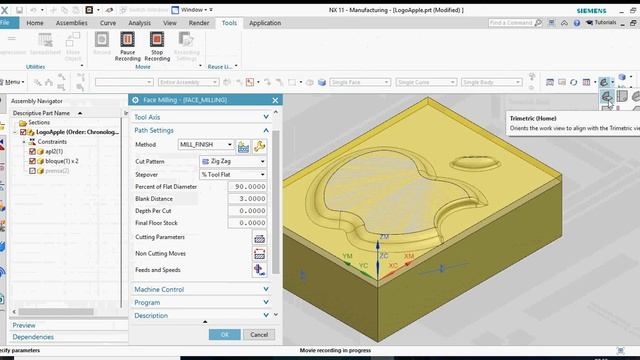Click the Depth Per Cut field

click(247, 211)
